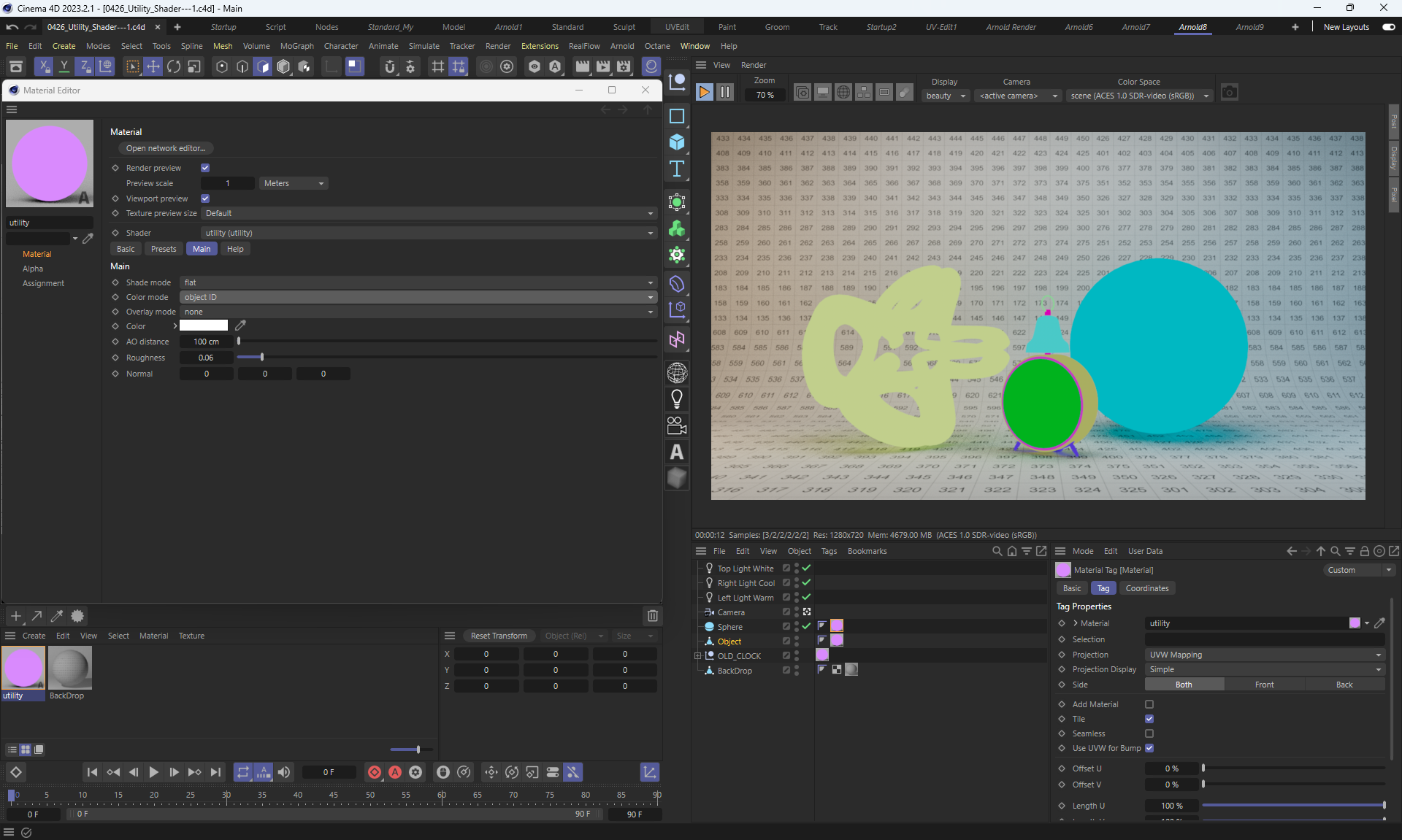This screenshot has width=1402, height=840.
Task: Click the Cube primitive icon
Action: tap(677, 142)
